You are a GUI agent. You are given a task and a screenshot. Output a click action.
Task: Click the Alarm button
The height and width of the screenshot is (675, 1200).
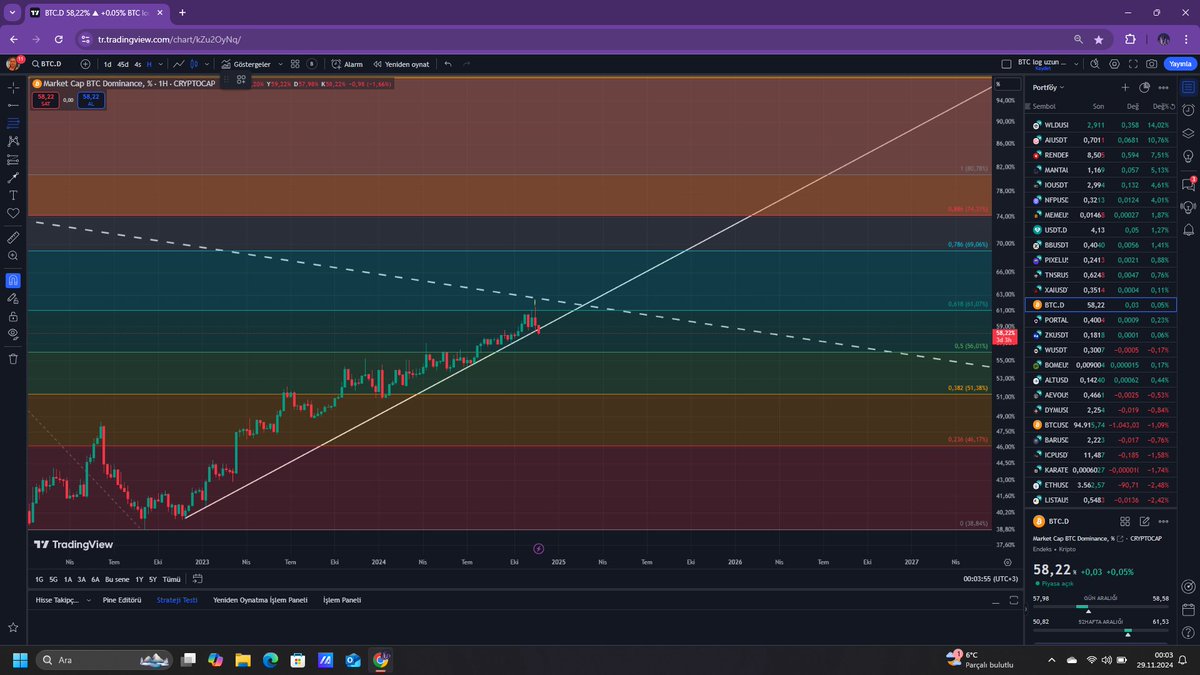(347, 64)
